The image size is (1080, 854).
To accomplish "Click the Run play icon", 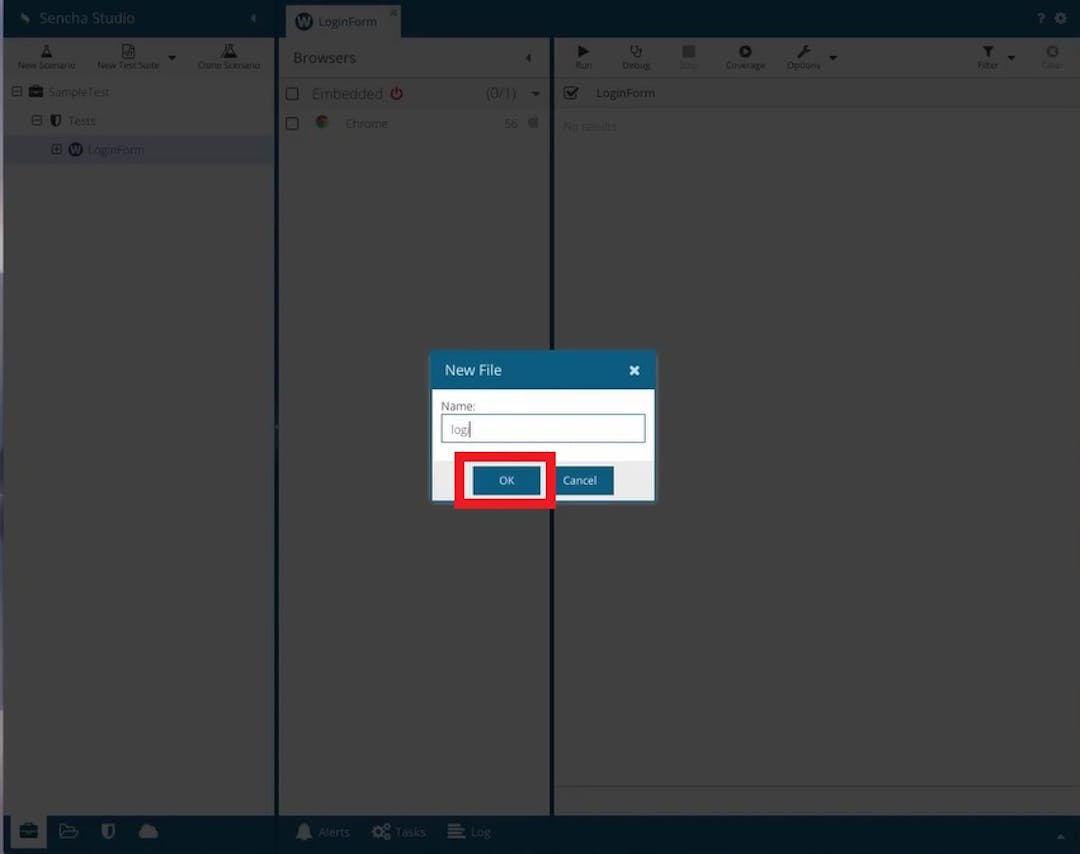I will pos(583,52).
